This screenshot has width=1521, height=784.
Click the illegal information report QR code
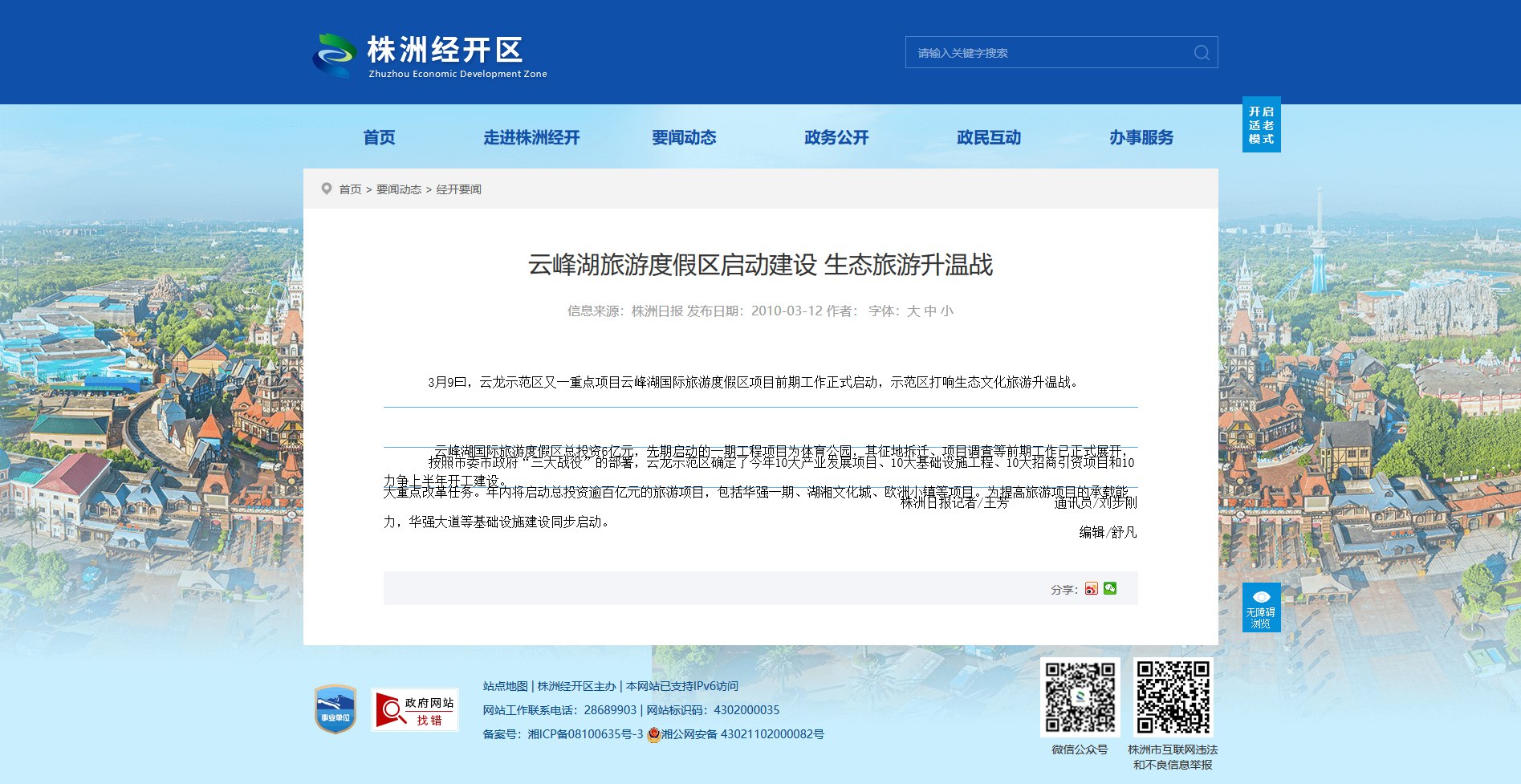(x=1173, y=697)
